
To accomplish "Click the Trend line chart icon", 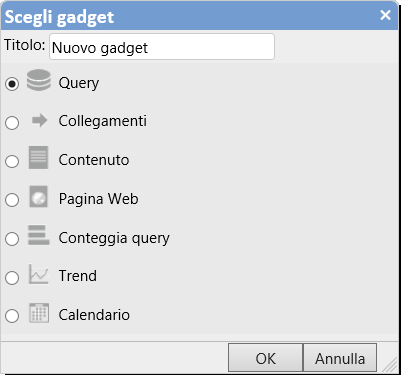I will (x=39, y=274).
